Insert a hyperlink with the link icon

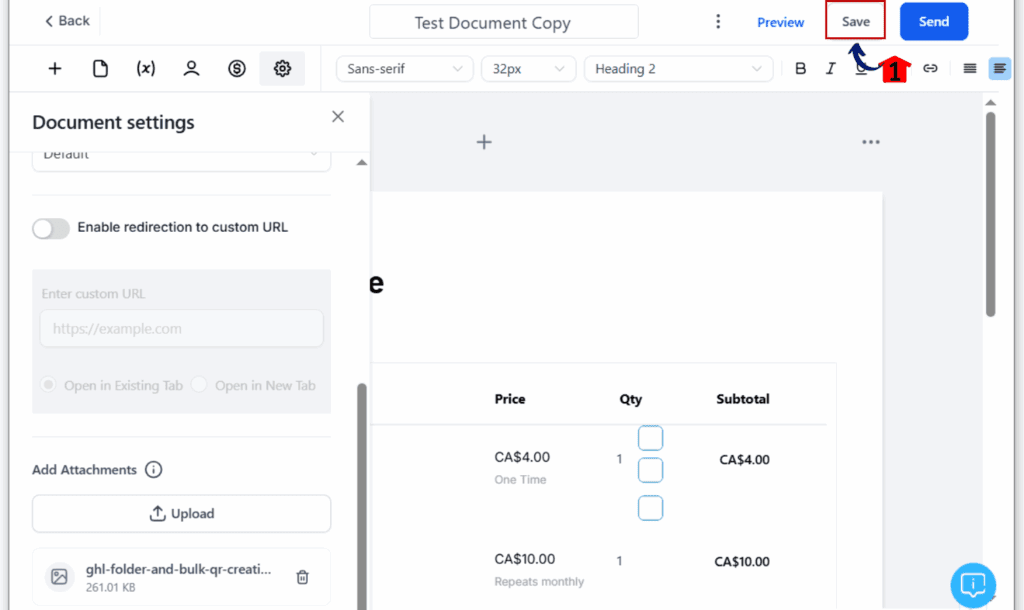tap(930, 69)
